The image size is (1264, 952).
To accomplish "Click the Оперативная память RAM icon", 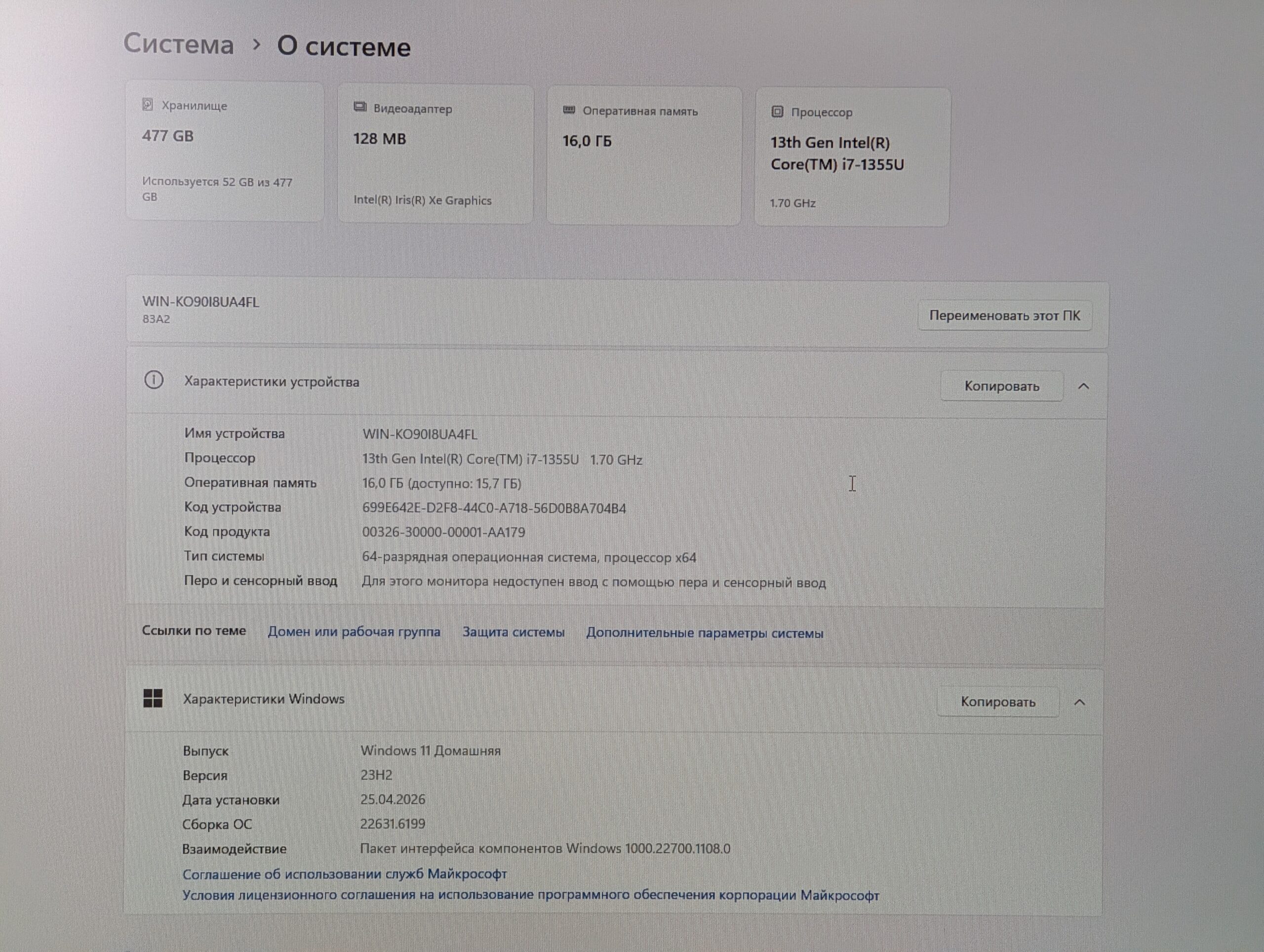I will (x=569, y=110).
